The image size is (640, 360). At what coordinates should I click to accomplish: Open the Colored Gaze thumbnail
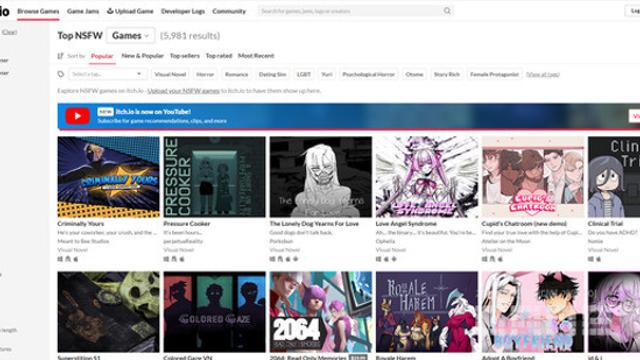click(214, 312)
